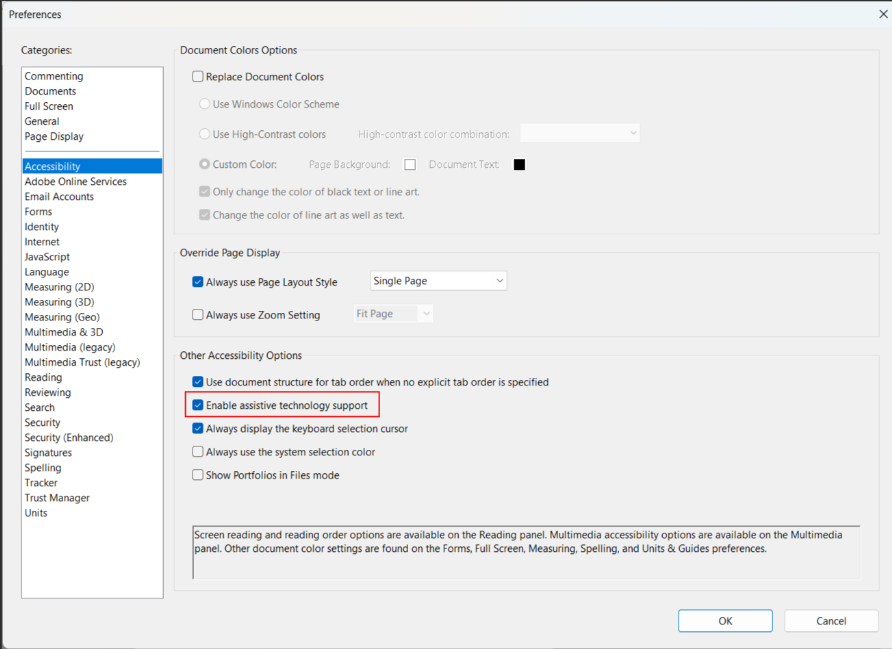Choose Security (Enhanced) category

pos(92,437)
